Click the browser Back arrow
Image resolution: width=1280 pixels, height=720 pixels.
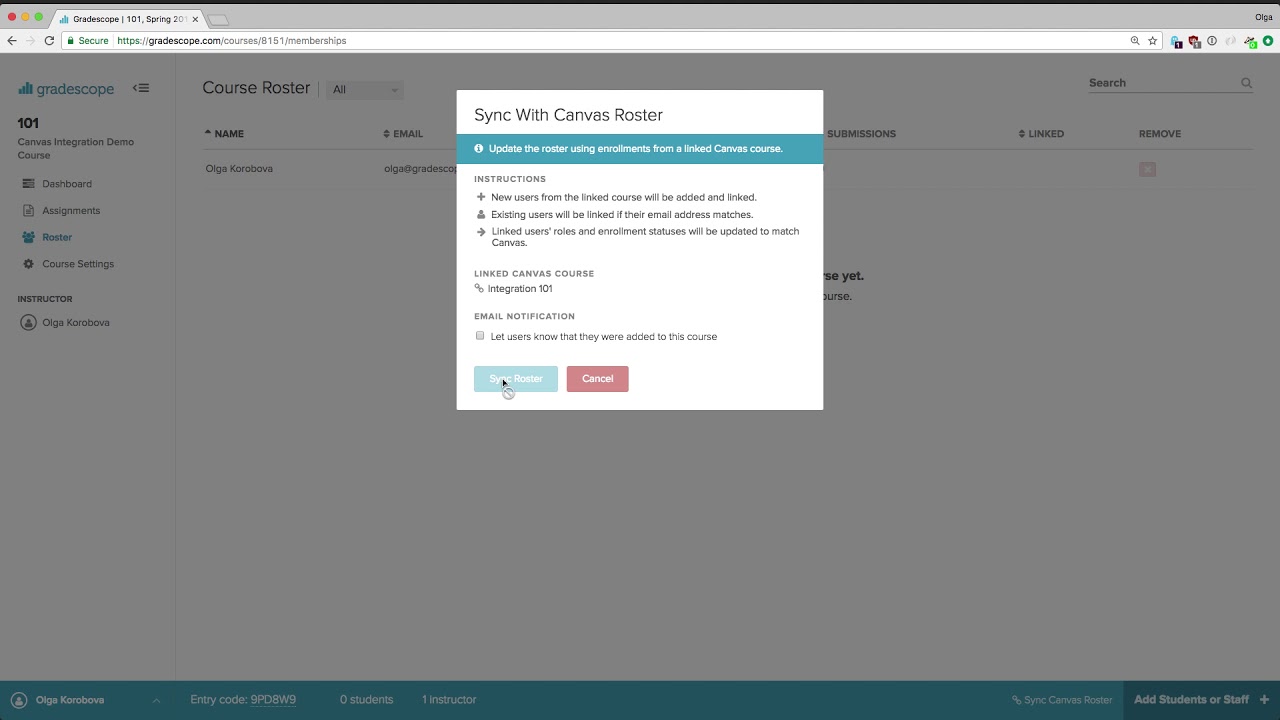click(12, 41)
